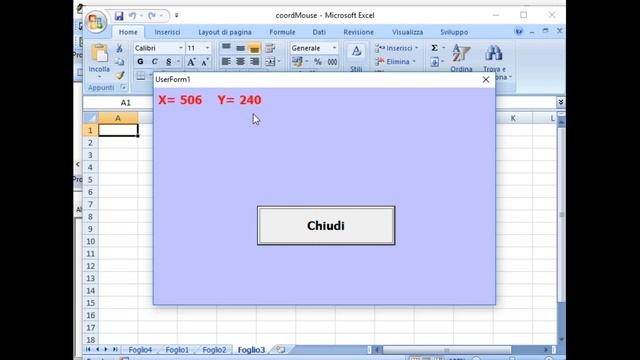Image resolution: width=640 pixels, height=360 pixels.
Task: Click the AutoSum sigma icon
Action: [x=435, y=48]
